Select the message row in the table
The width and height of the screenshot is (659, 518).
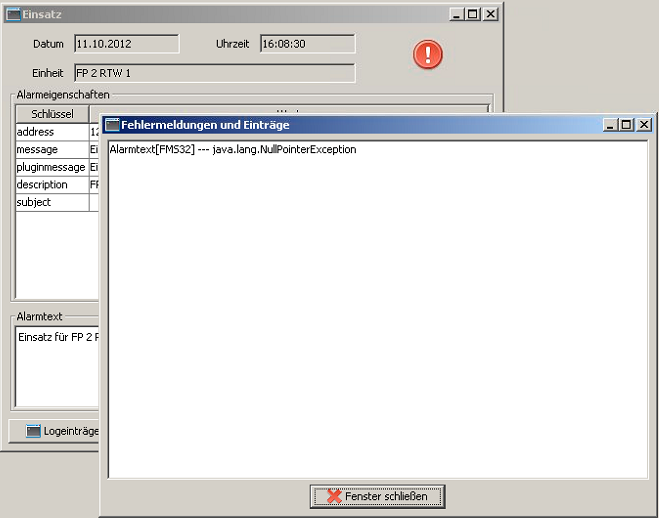tap(51, 149)
